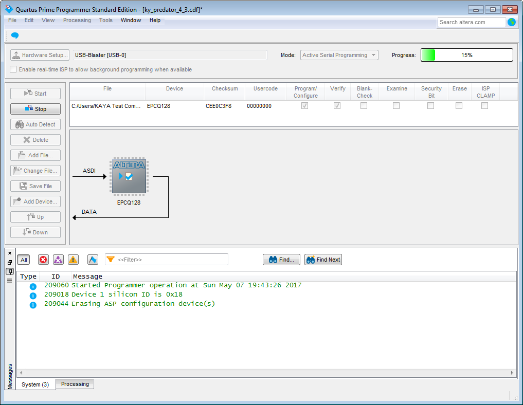Viewport: 523px width, 405px height.
Task: Open the Tools menu
Action: (x=105, y=20)
